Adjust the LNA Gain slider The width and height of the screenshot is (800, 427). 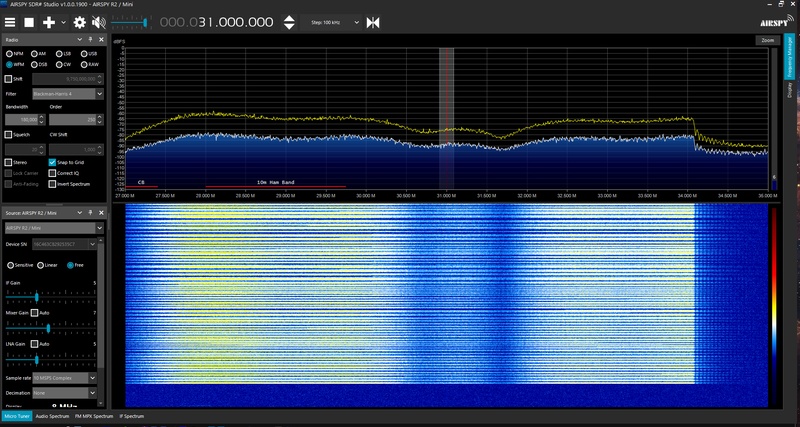point(51,360)
